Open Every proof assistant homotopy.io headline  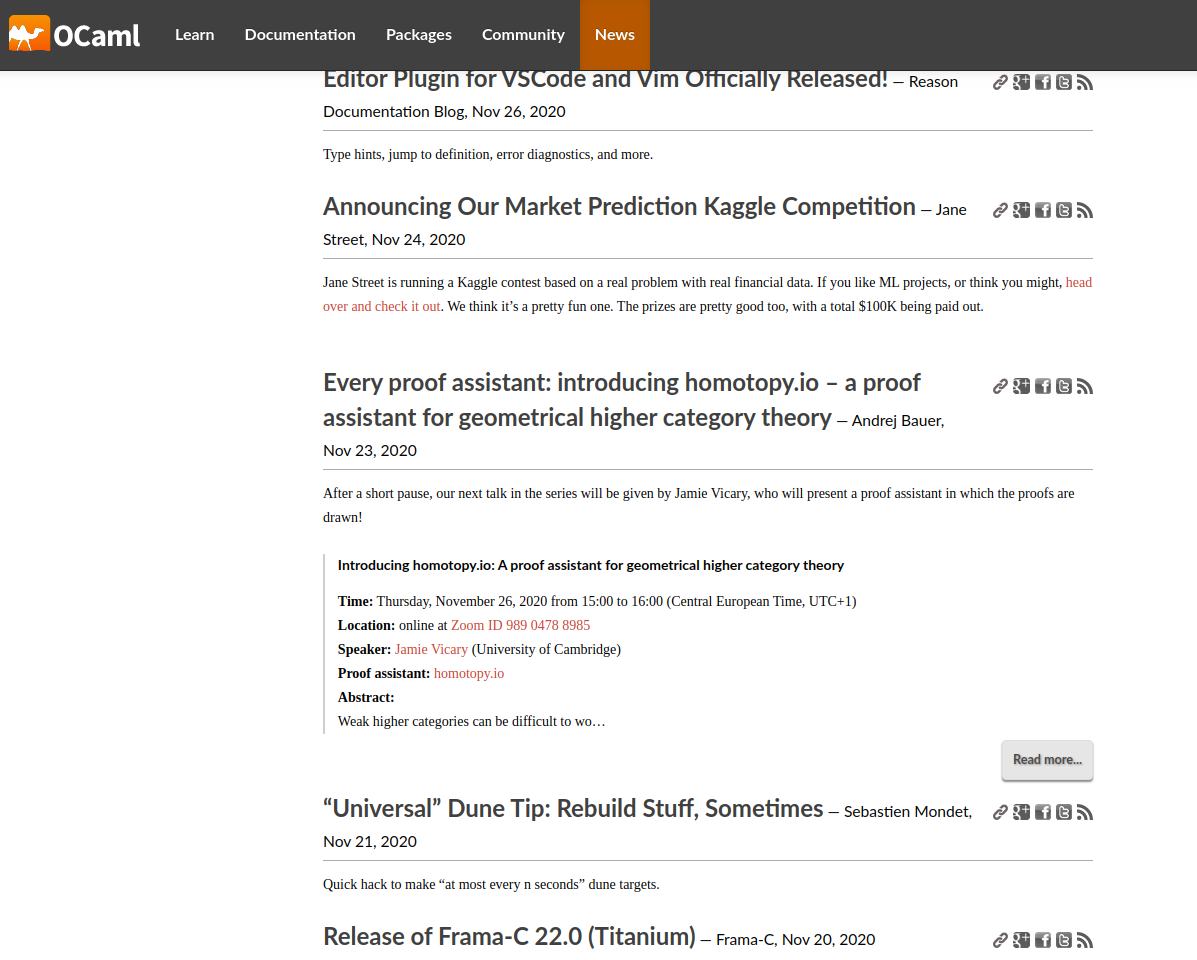pyautogui.click(x=621, y=400)
